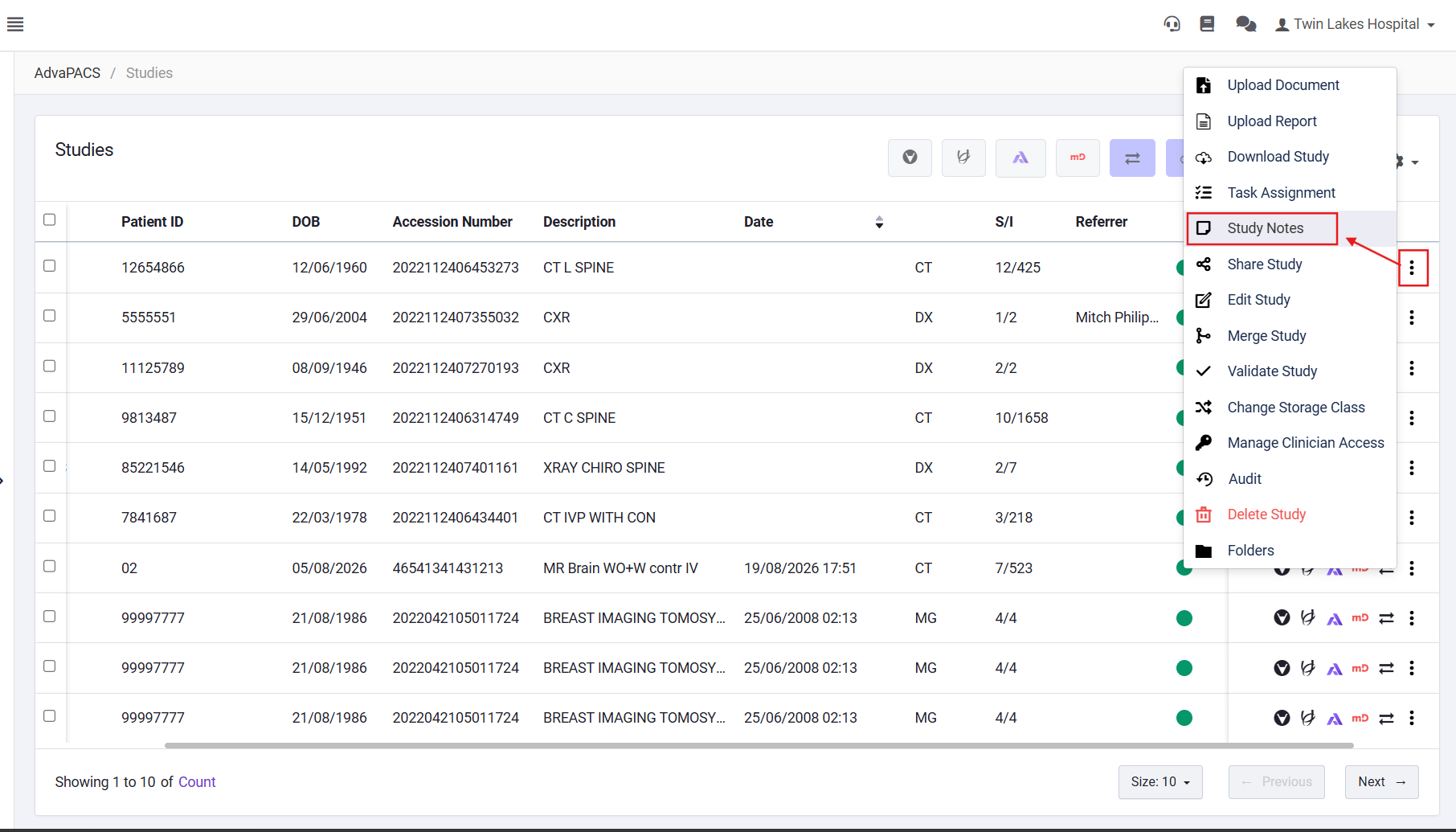Click the transfer arrows toolbar button
Screen dimensions: 1456x832
1132,158
